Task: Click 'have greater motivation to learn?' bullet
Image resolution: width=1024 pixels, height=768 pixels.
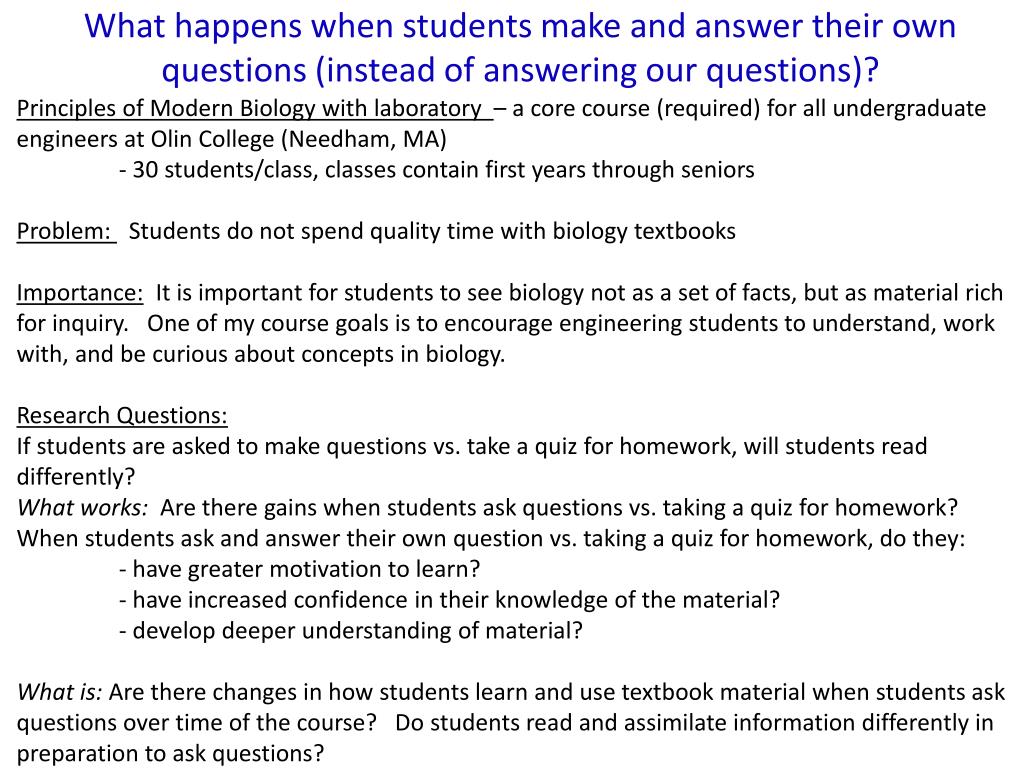Action: point(300,569)
